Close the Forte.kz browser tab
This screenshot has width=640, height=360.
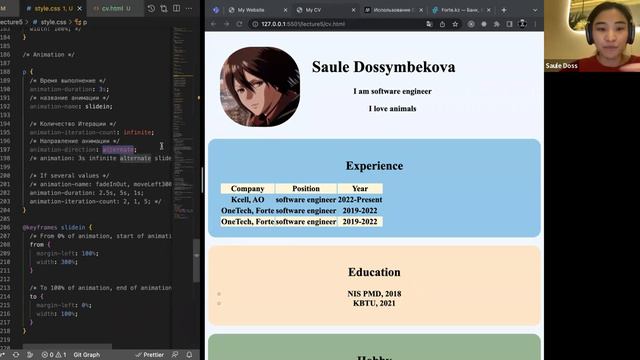[489, 10]
